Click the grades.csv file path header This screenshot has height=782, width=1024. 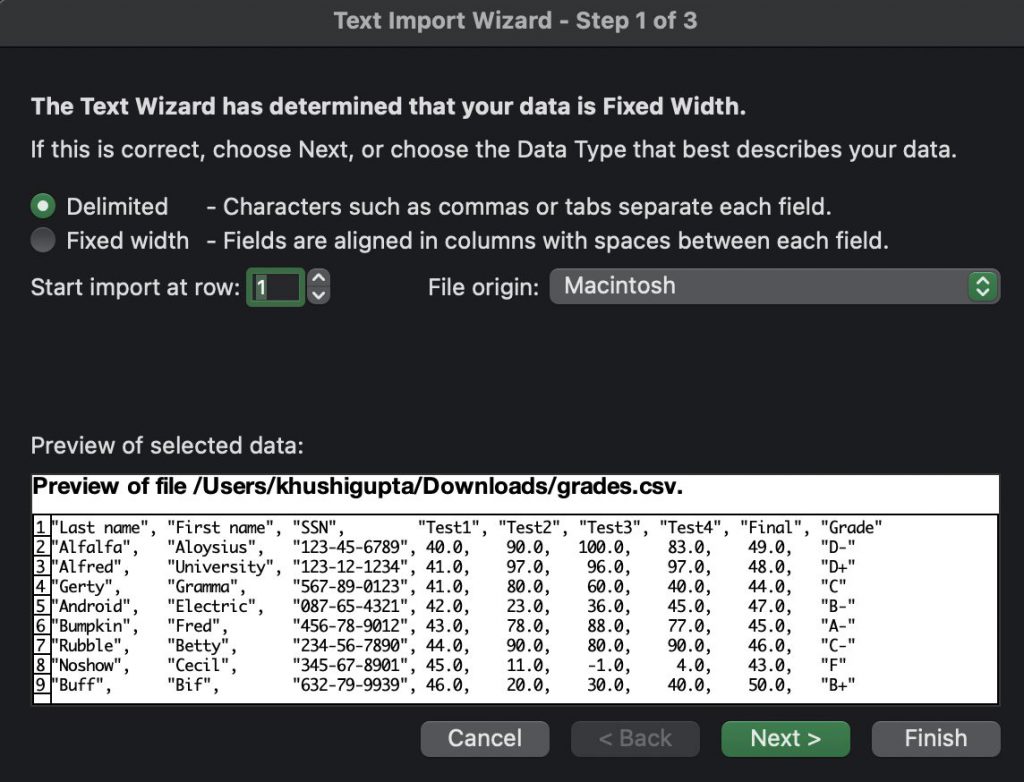tap(350, 487)
